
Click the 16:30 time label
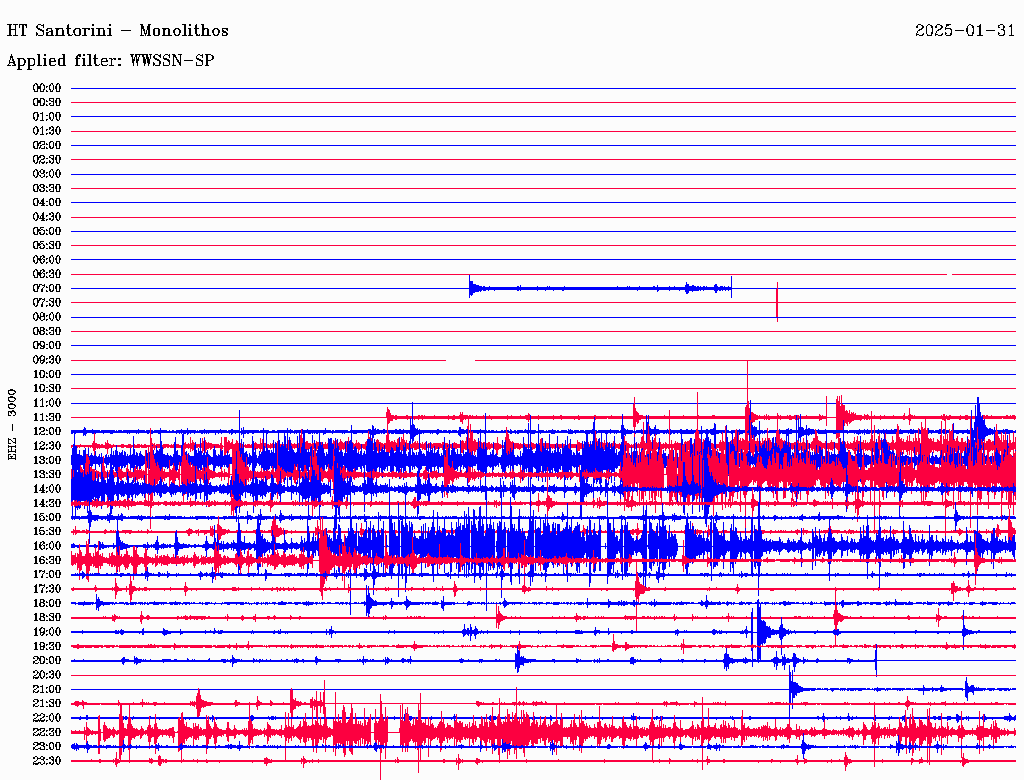(47, 561)
